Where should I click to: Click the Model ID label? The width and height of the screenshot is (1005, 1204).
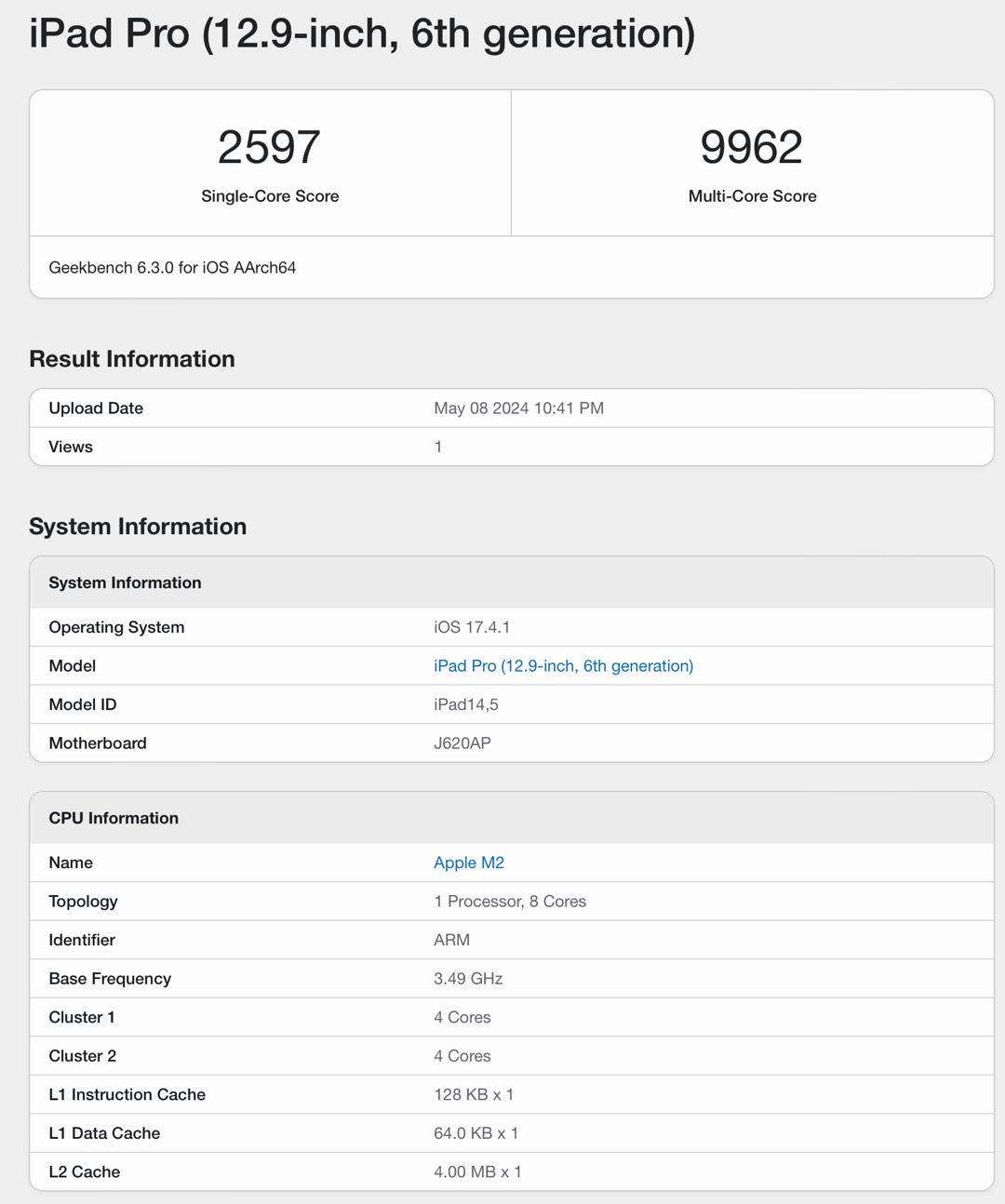tap(83, 704)
